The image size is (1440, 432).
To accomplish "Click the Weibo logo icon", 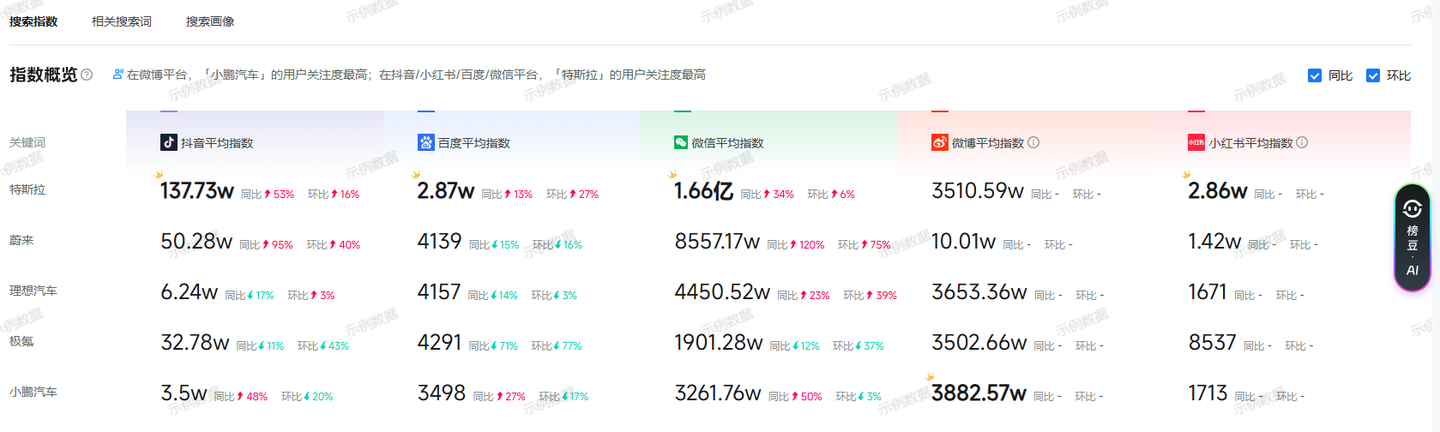I will pos(940,143).
